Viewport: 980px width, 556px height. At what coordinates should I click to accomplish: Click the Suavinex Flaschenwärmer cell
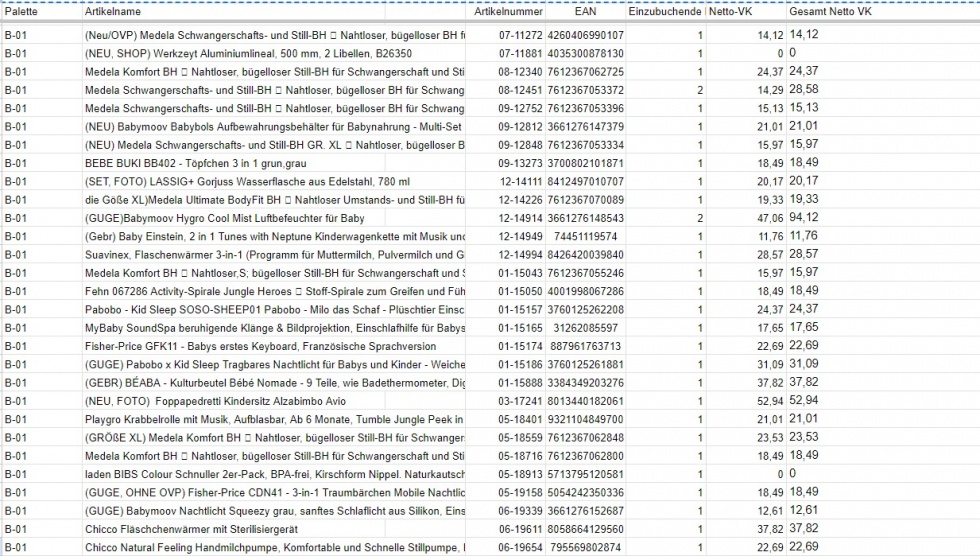[x=275, y=254]
